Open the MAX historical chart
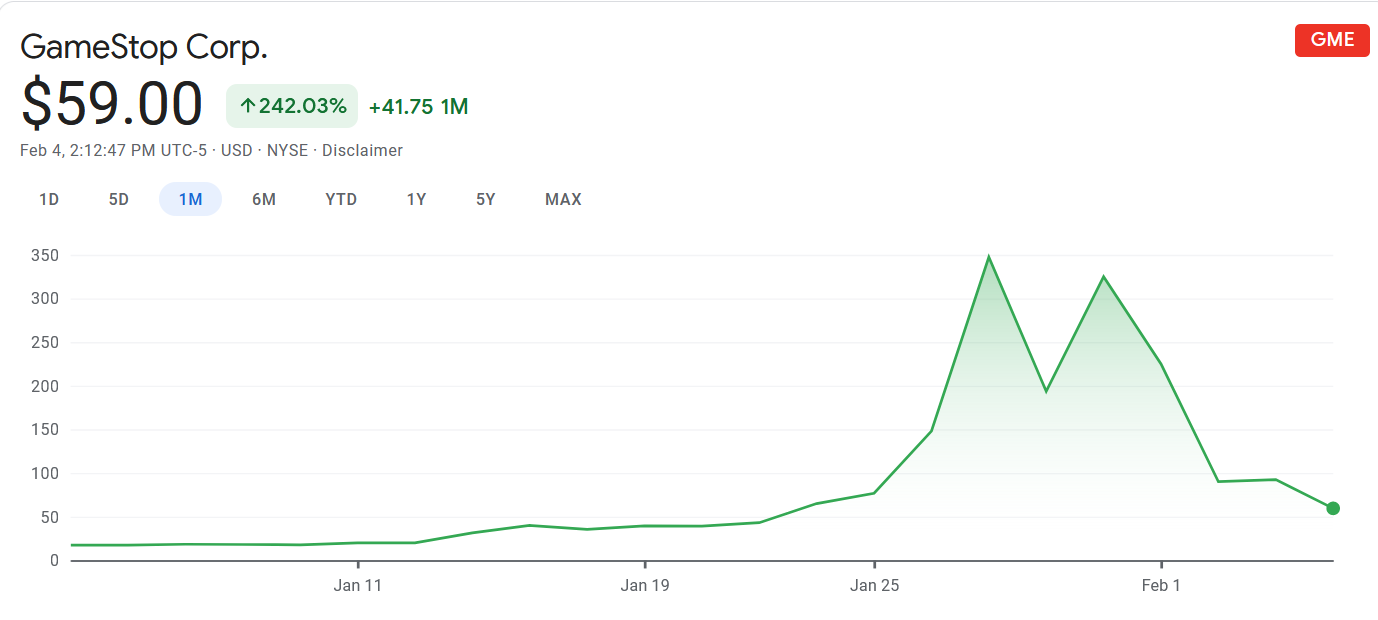The width and height of the screenshot is (1378, 620). click(562, 199)
